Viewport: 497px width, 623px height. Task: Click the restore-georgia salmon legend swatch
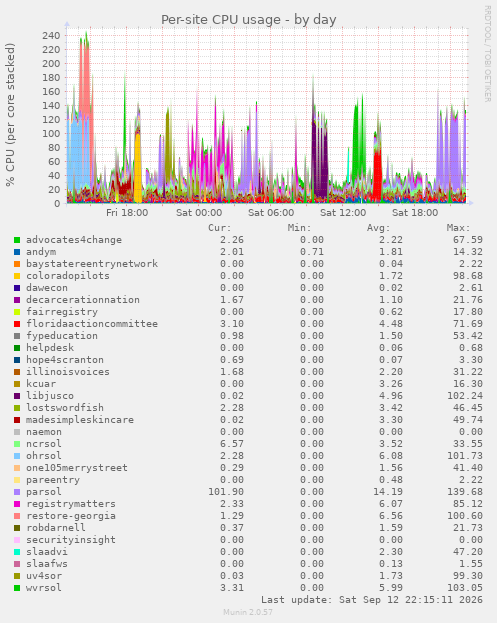(x=17, y=516)
